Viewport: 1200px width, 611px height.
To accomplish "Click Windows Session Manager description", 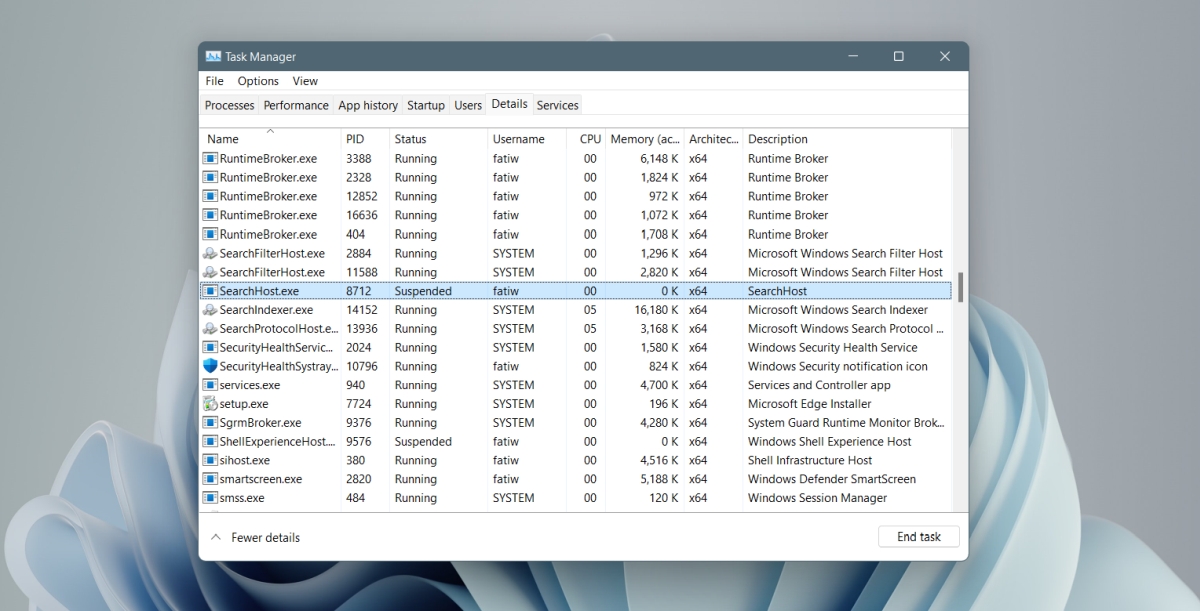I will pyautogui.click(x=817, y=498).
